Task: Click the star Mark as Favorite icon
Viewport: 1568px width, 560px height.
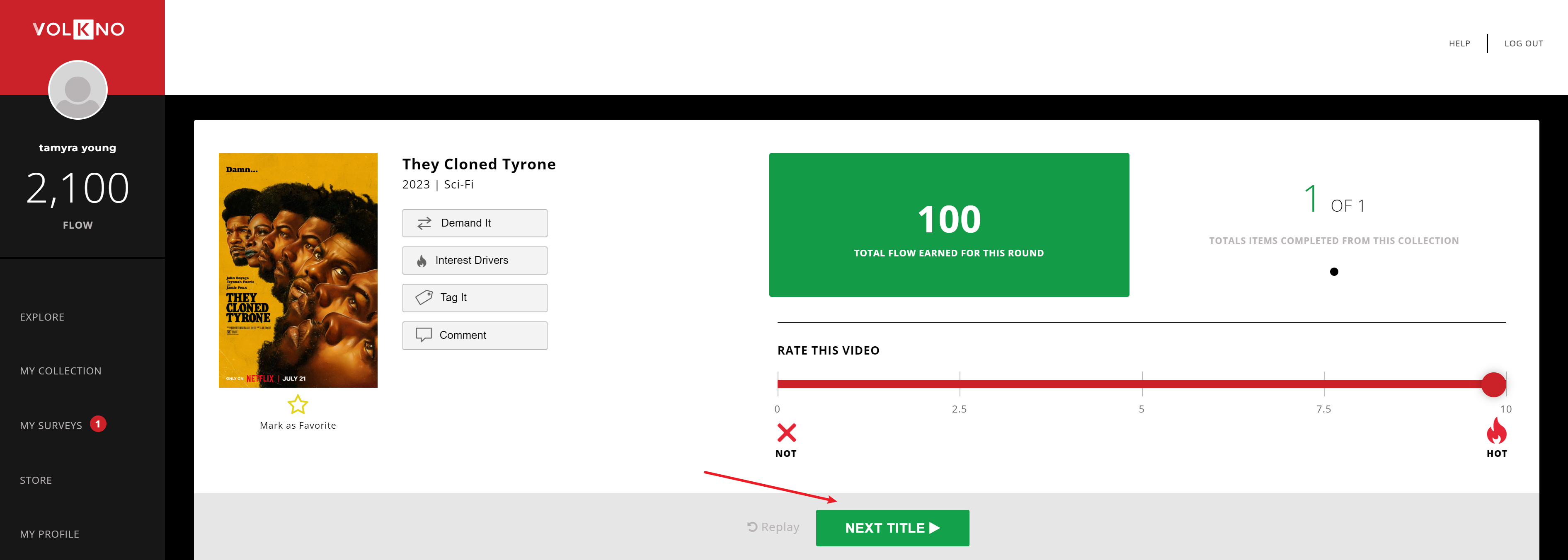Action: [x=298, y=404]
